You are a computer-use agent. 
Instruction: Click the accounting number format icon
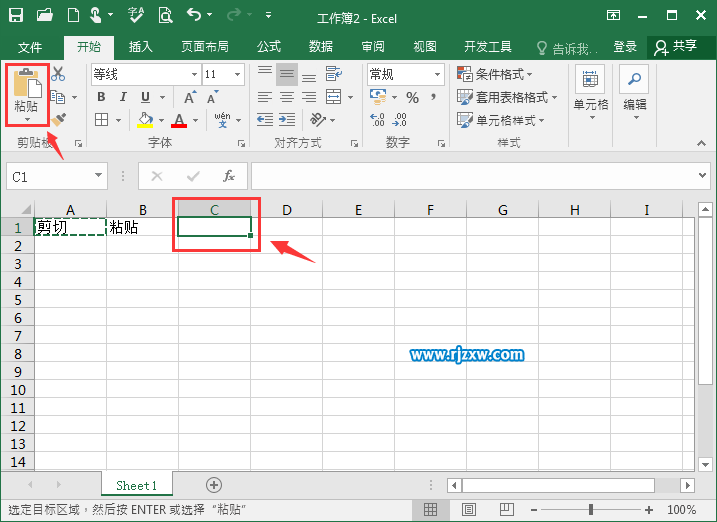378,96
